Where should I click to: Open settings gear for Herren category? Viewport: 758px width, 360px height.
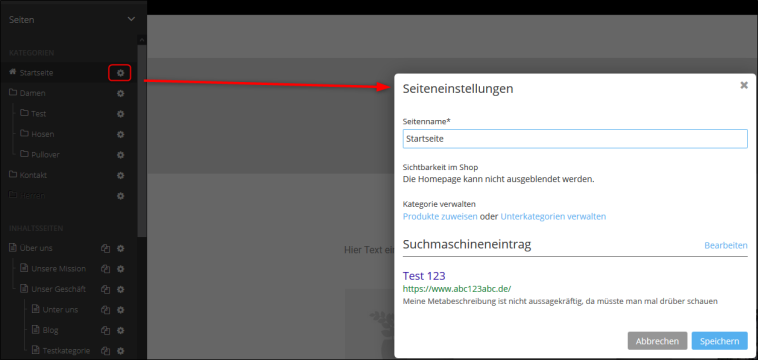coord(120,196)
